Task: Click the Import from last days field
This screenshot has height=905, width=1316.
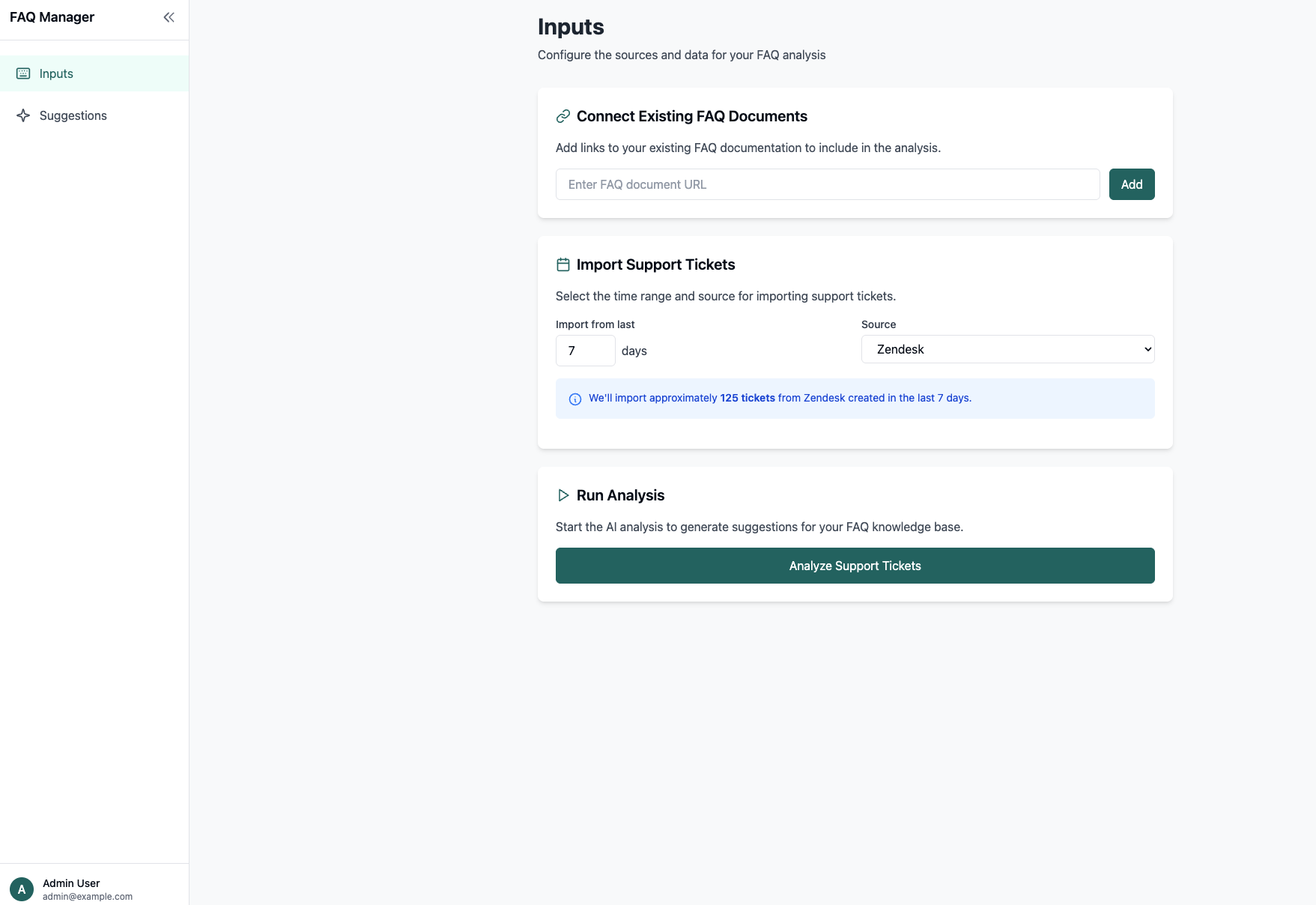Action: click(x=585, y=351)
